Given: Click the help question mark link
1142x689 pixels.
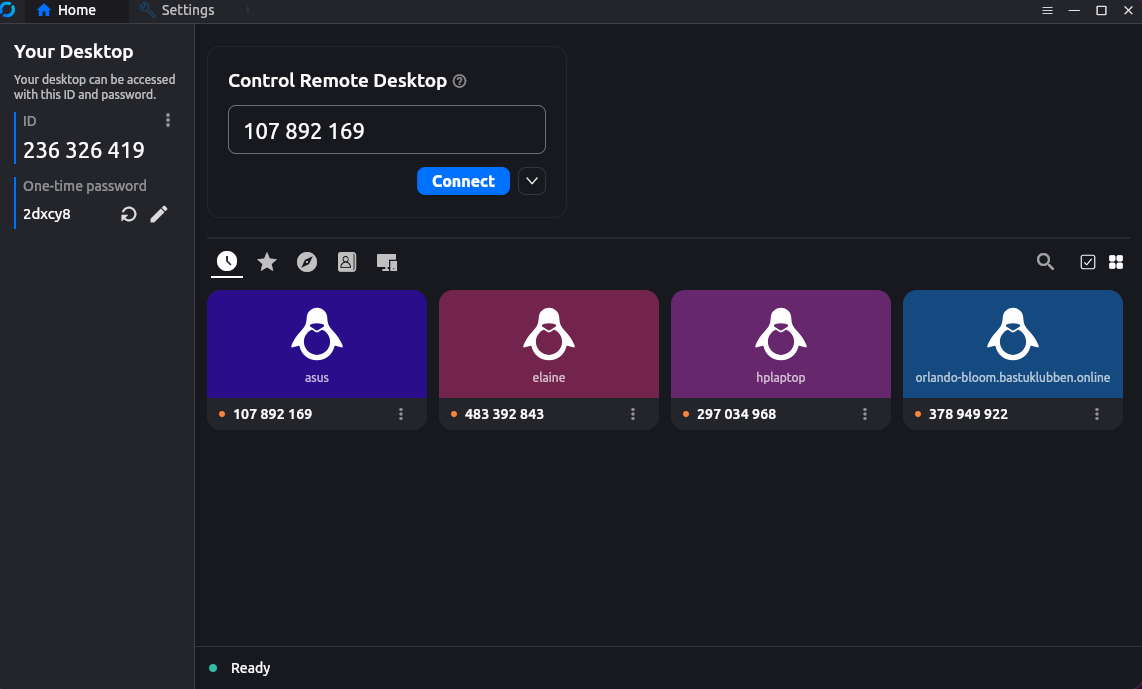Looking at the screenshot, I should pos(459,81).
